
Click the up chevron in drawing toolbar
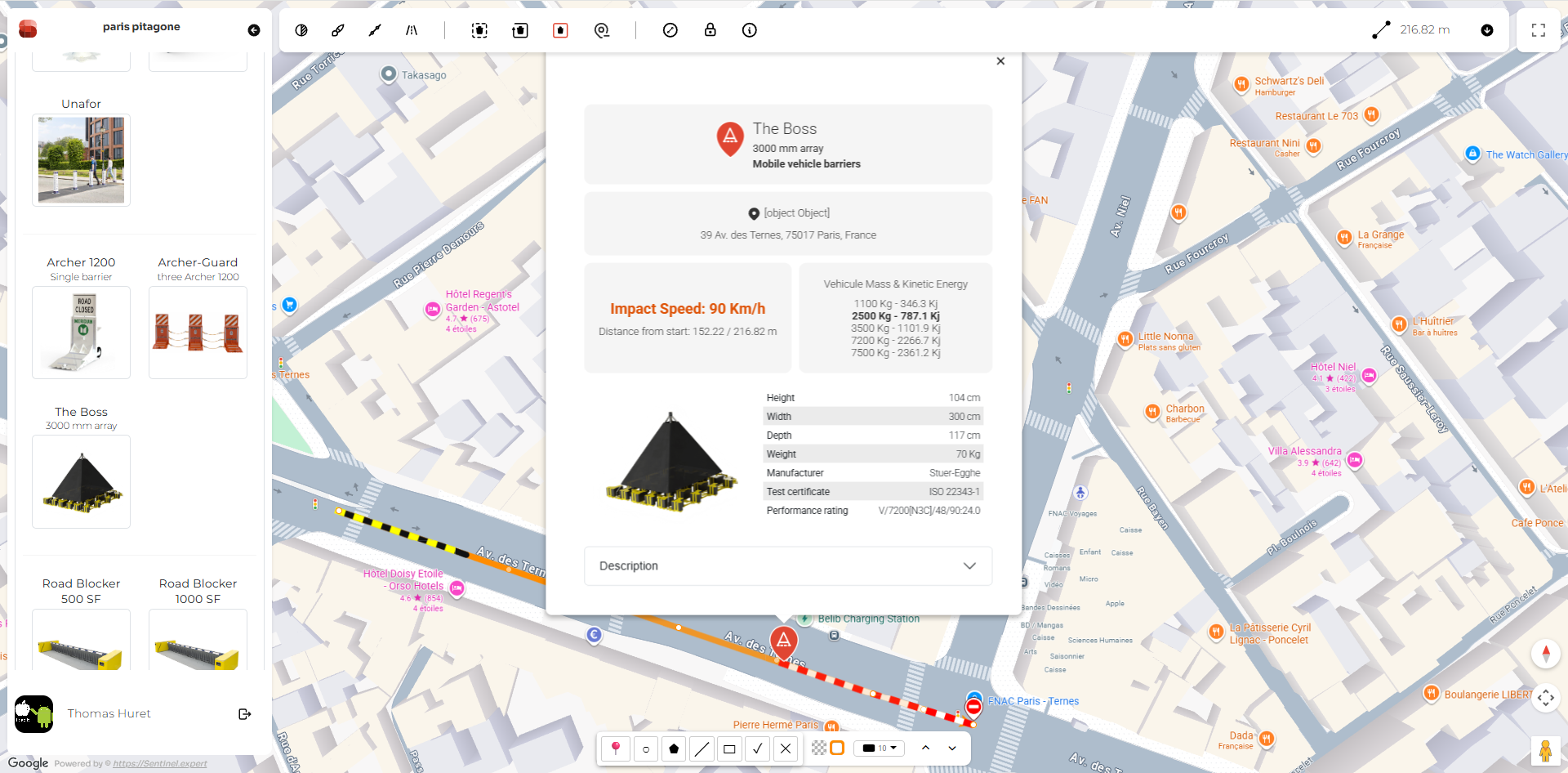[925, 748]
